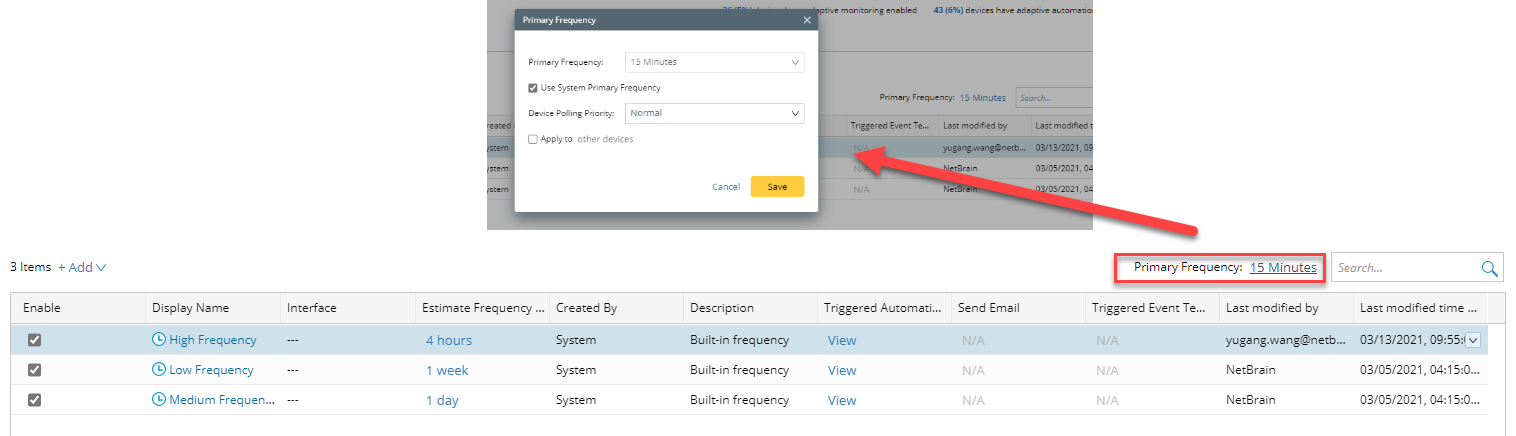Sort by Last modified by column

pyautogui.click(x=1272, y=308)
